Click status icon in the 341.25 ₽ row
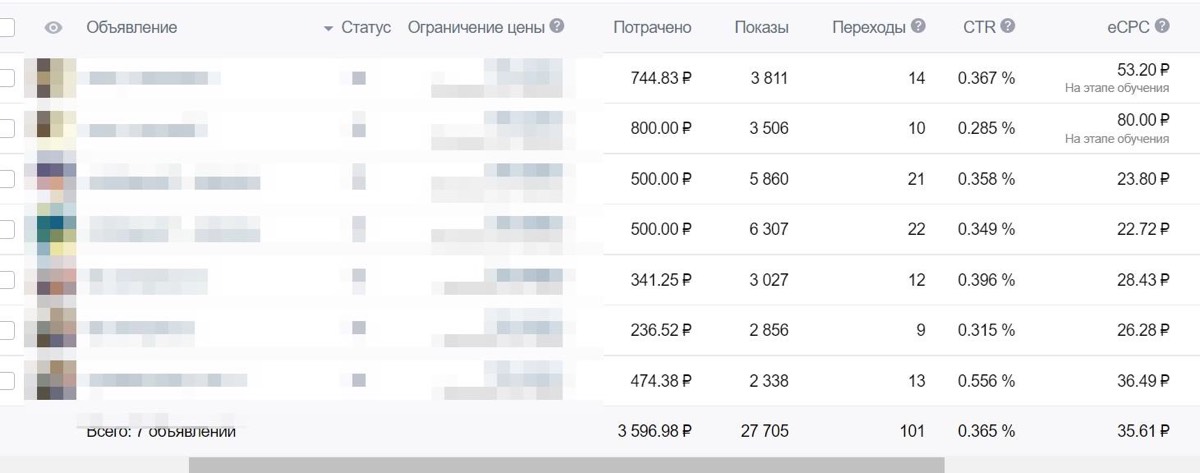The height and width of the screenshot is (473, 1200). 359,279
